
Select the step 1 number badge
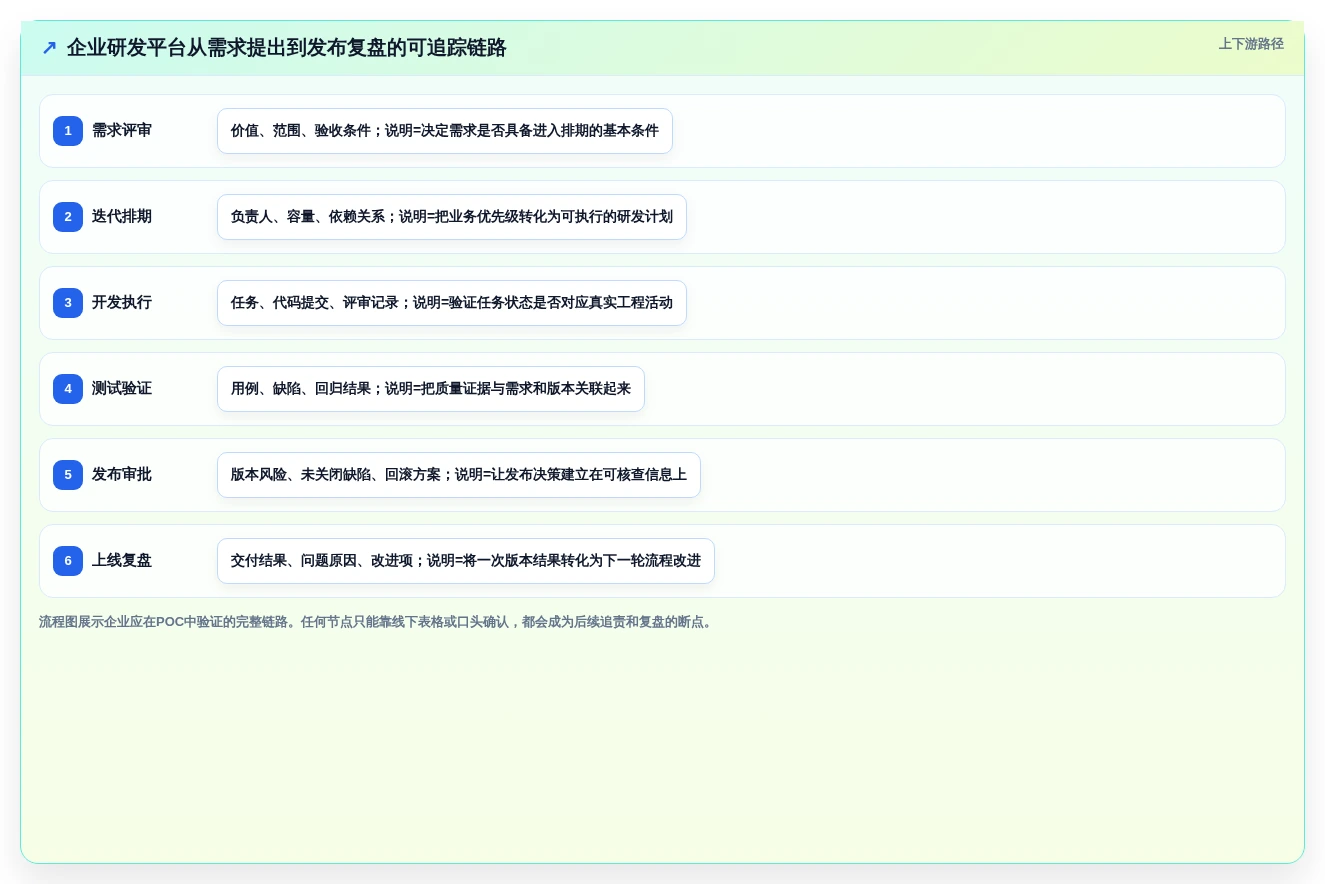68,131
